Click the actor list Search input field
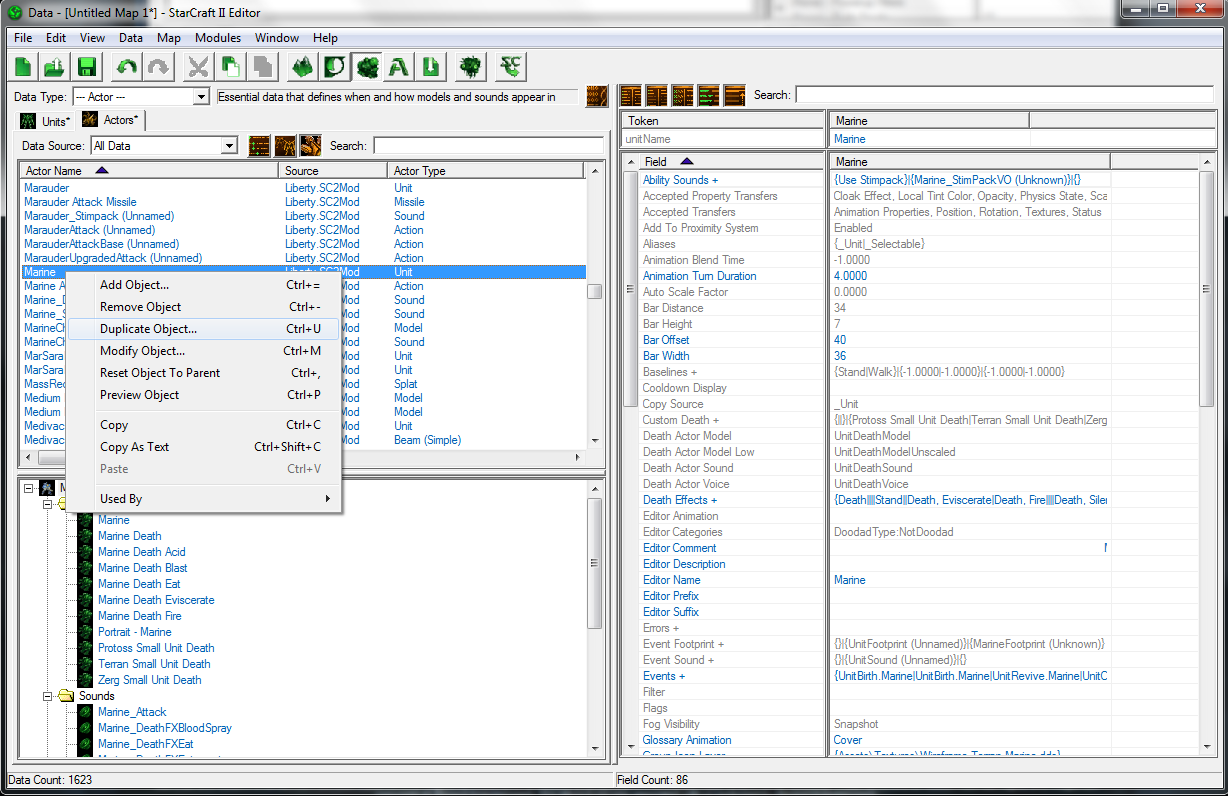Screen dimensions: 1228x796 coord(487,146)
